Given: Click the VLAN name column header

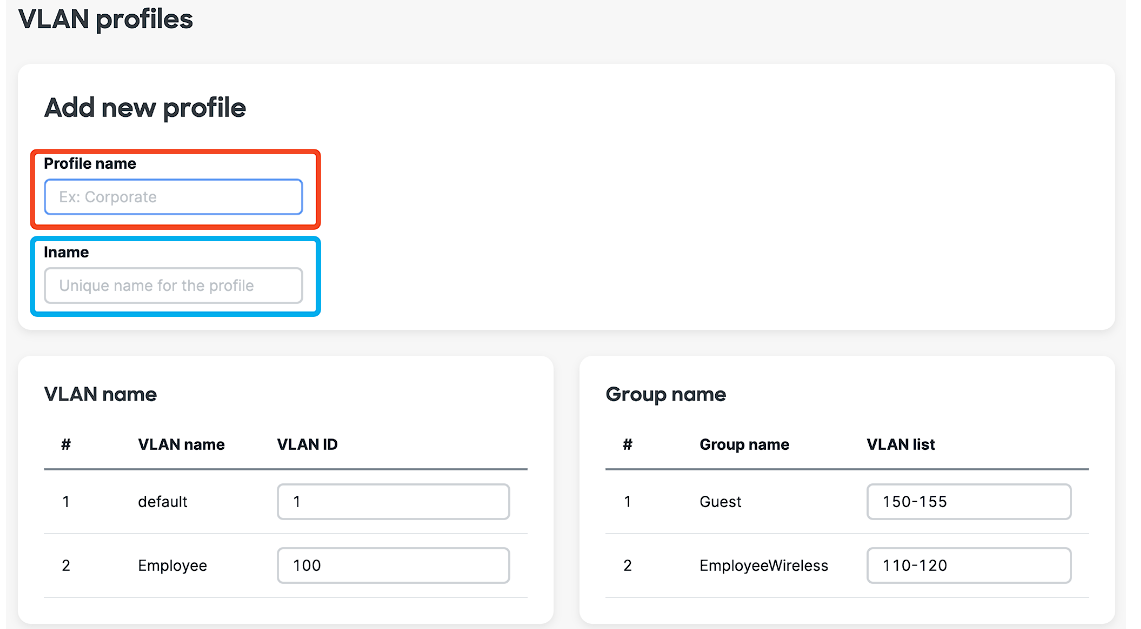Looking at the screenshot, I should click(x=181, y=444).
